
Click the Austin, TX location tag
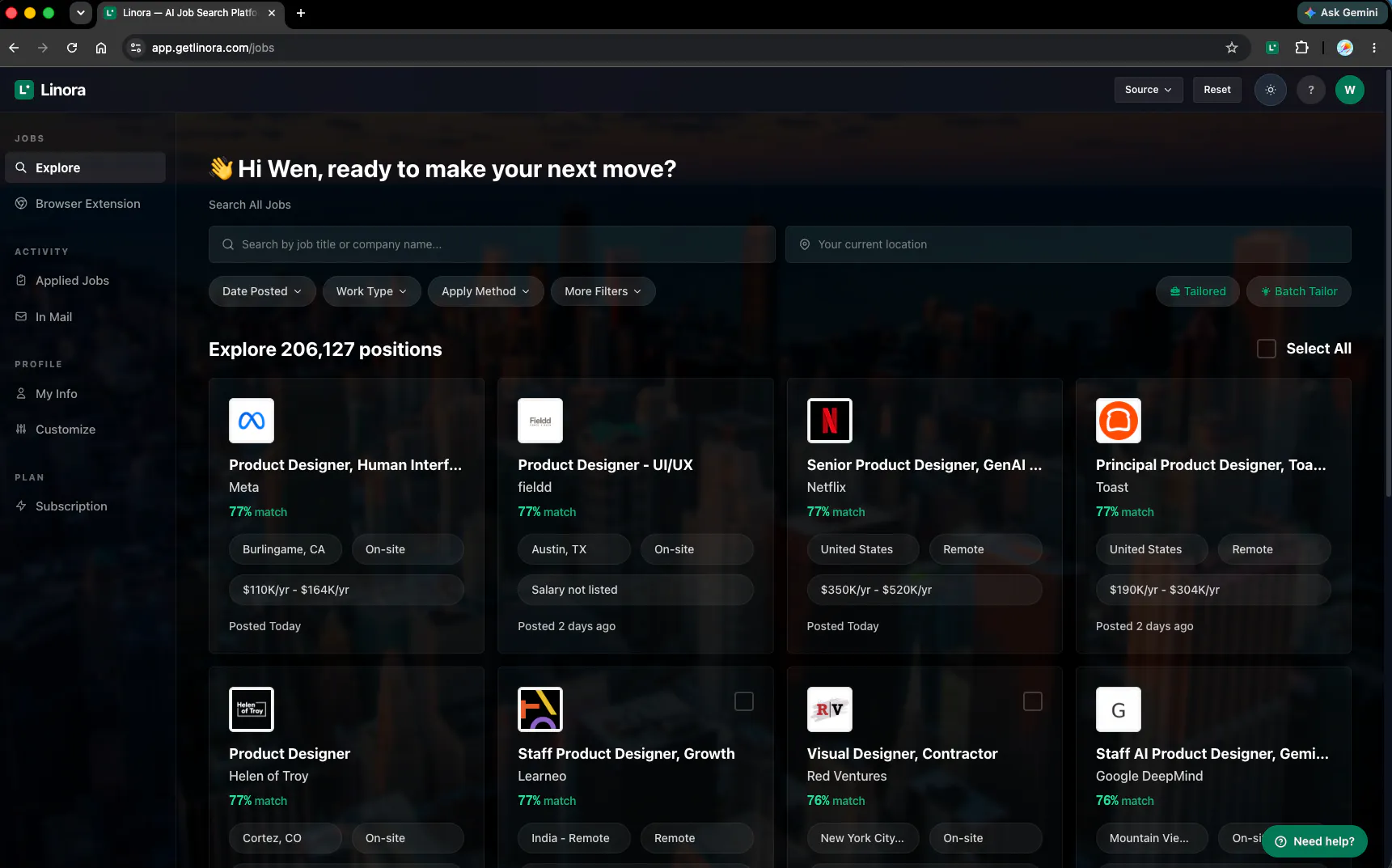(x=574, y=549)
